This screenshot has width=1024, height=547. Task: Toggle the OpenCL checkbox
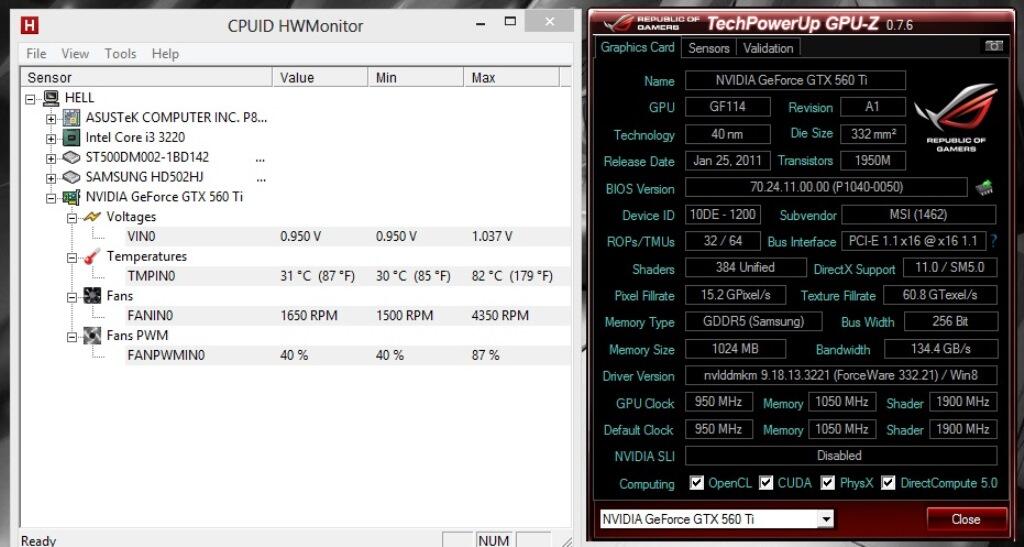(x=697, y=483)
